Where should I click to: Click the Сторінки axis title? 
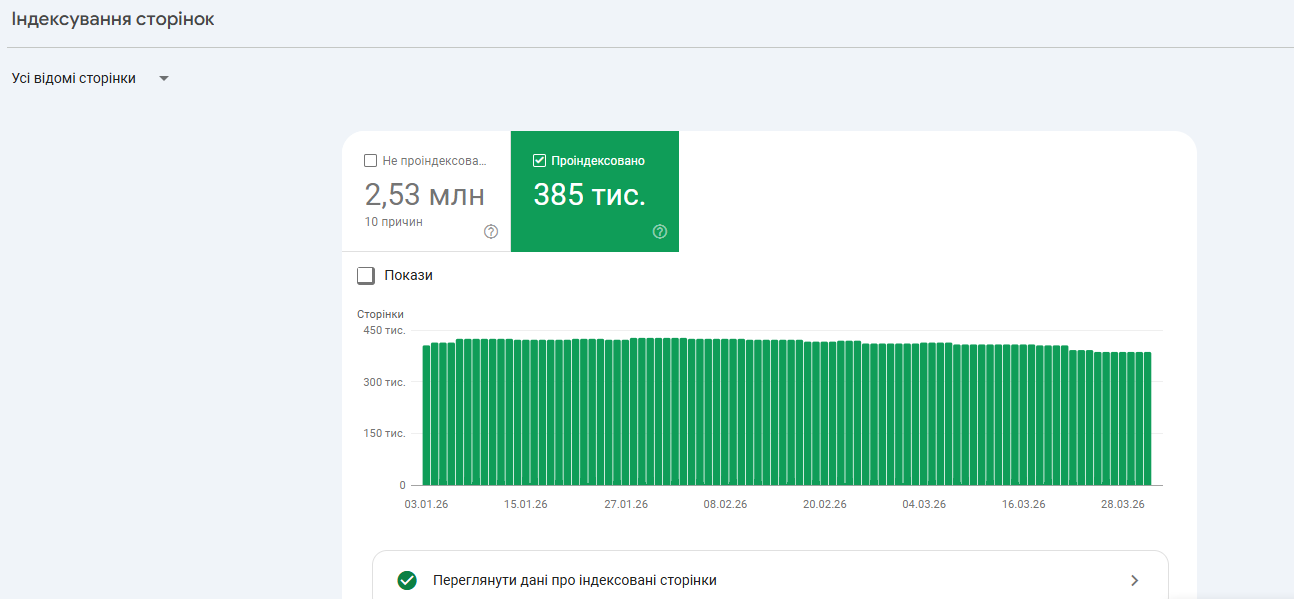click(x=380, y=314)
